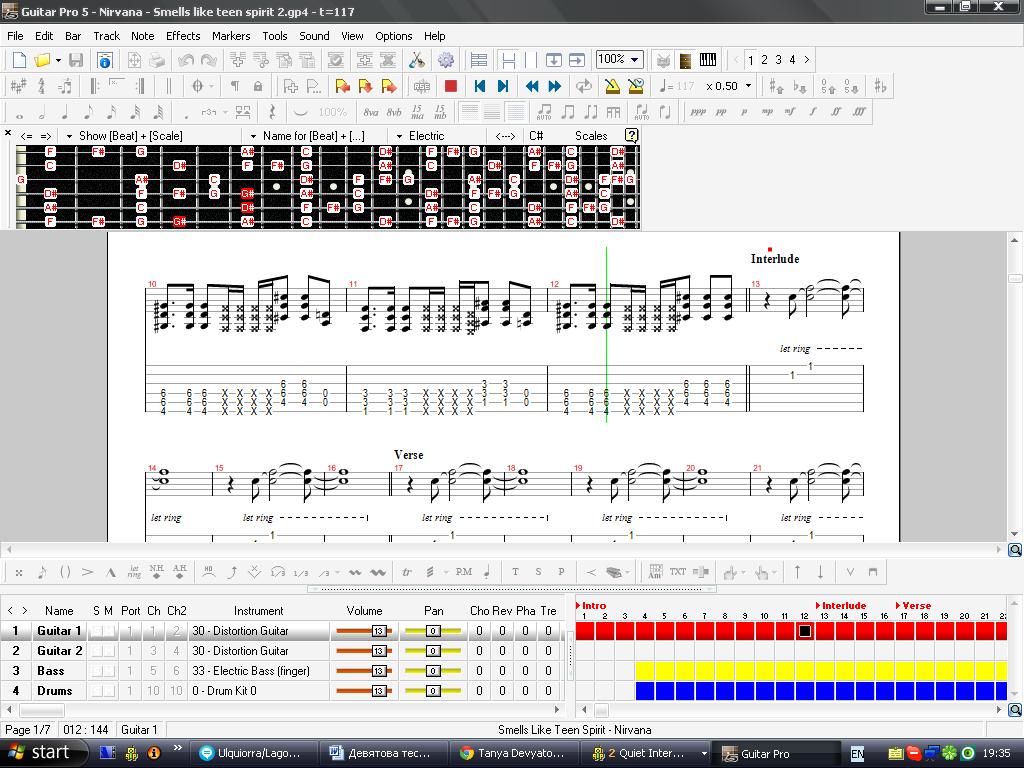The height and width of the screenshot is (768, 1024).
Task: Click the Interlude marker in timeline
Action: pos(842,605)
